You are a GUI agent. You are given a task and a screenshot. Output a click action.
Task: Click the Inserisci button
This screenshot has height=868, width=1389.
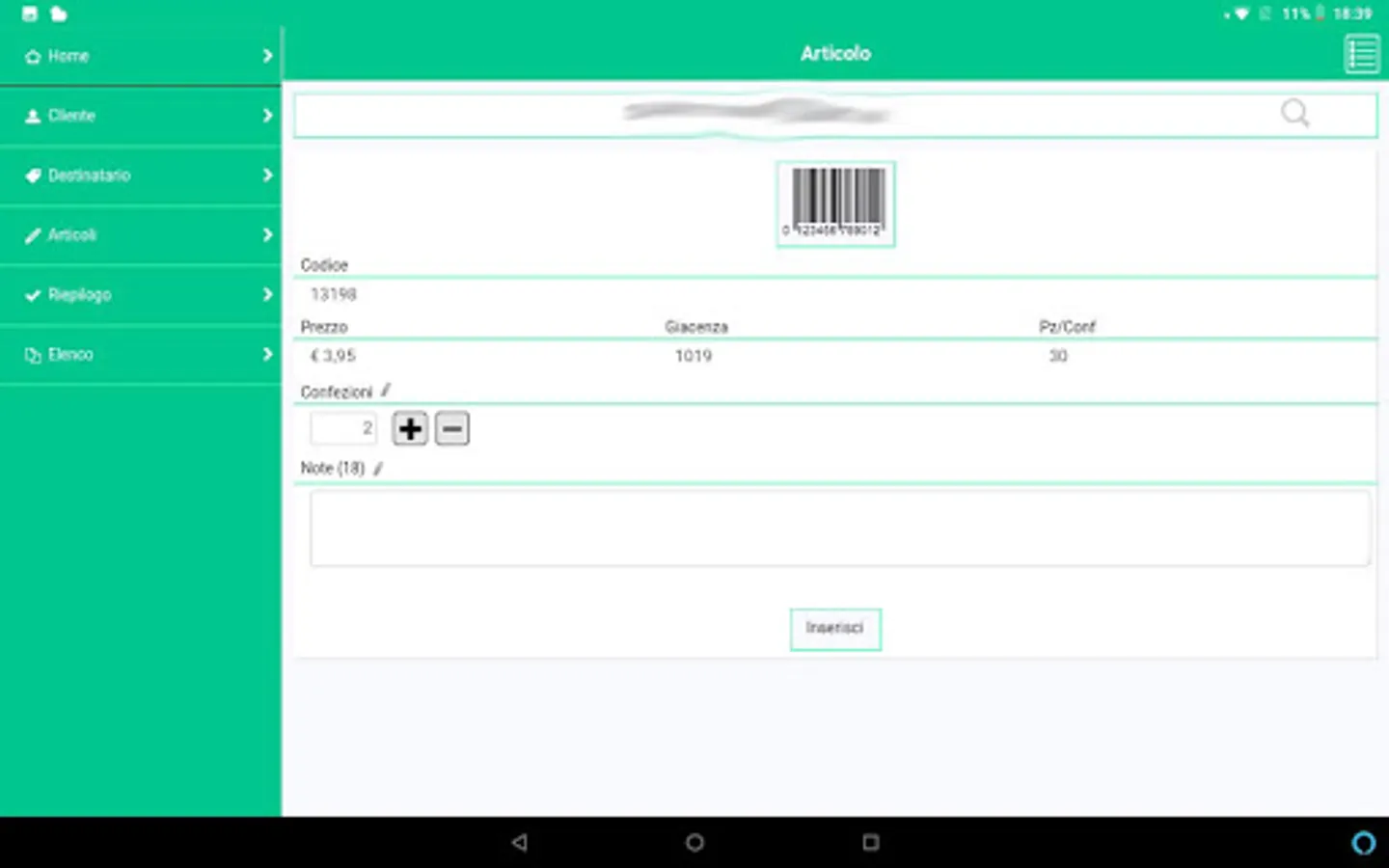(835, 629)
